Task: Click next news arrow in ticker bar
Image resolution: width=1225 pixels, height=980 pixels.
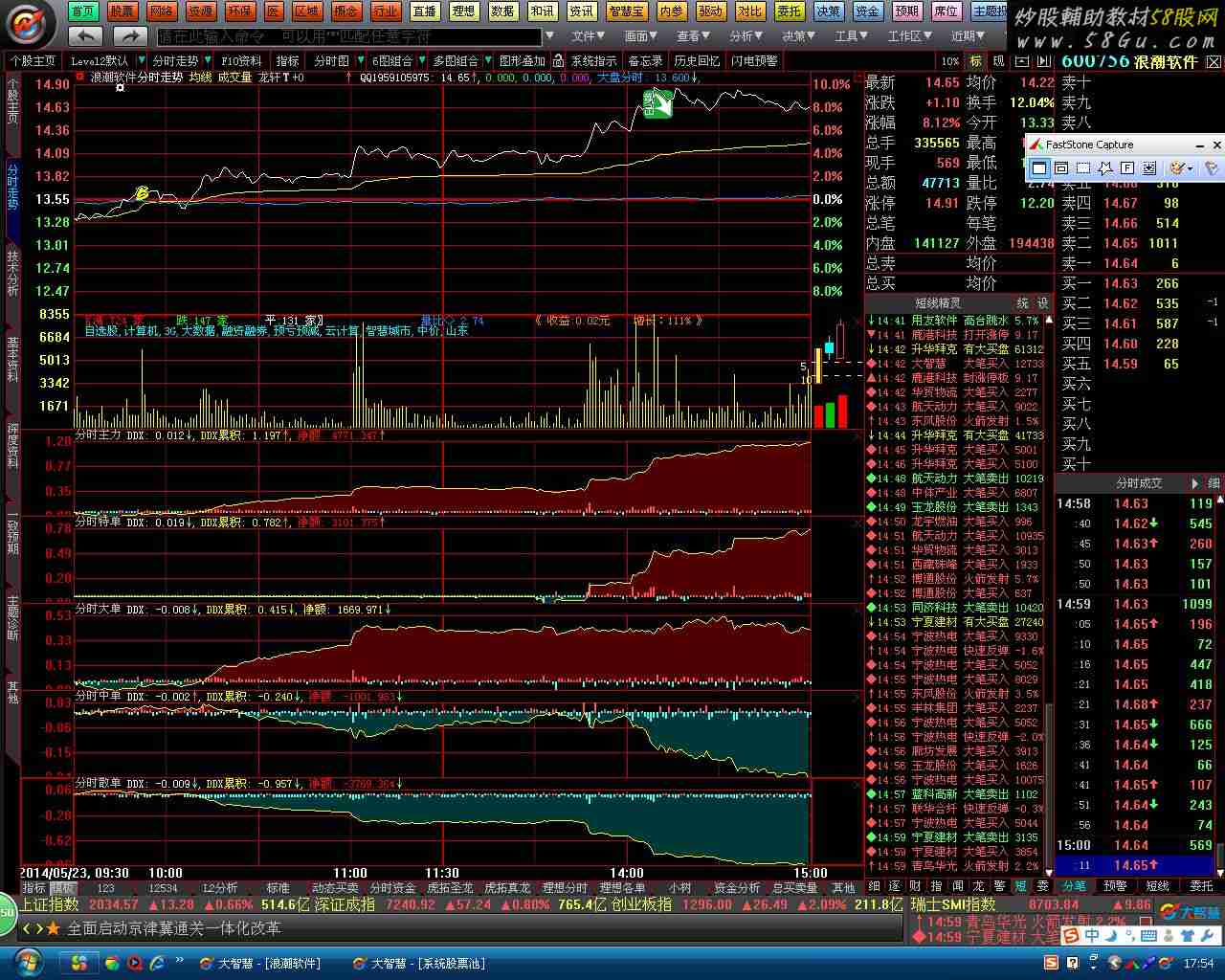Action: click(x=38, y=928)
